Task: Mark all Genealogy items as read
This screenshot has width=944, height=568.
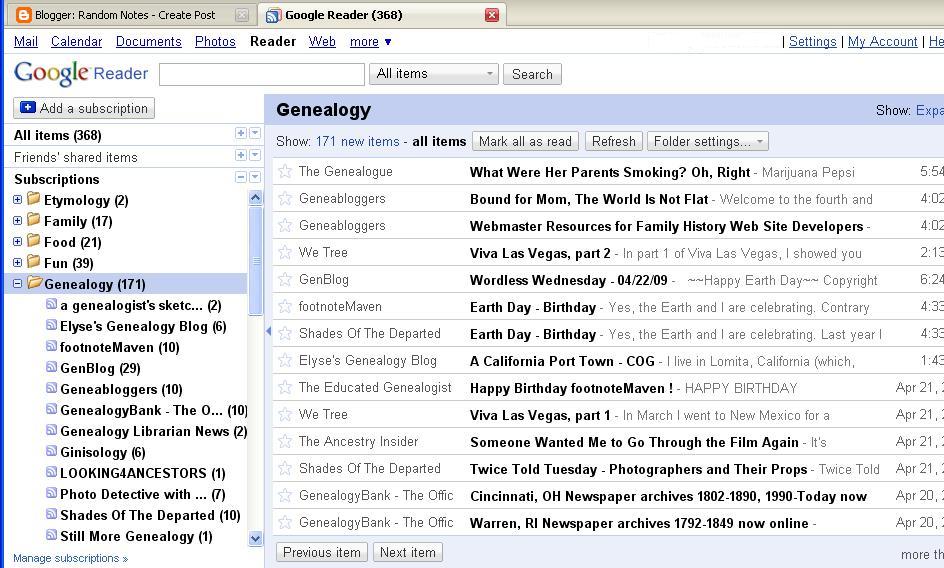Action: coord(525,142)
